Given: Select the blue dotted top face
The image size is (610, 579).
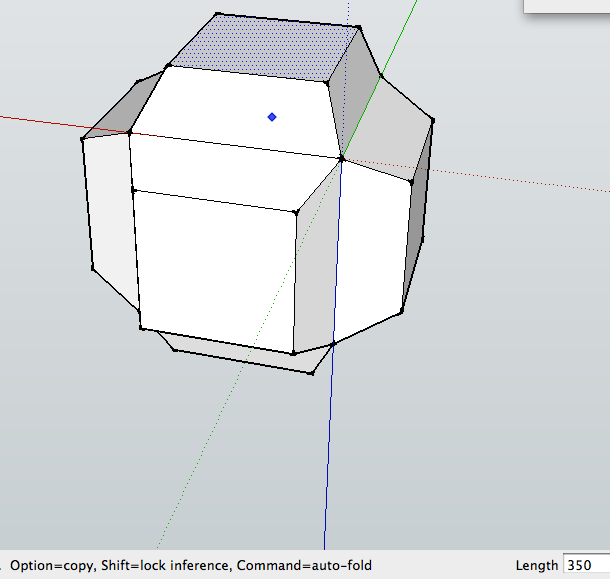Looking at the screenshot, I should point(265,47).
